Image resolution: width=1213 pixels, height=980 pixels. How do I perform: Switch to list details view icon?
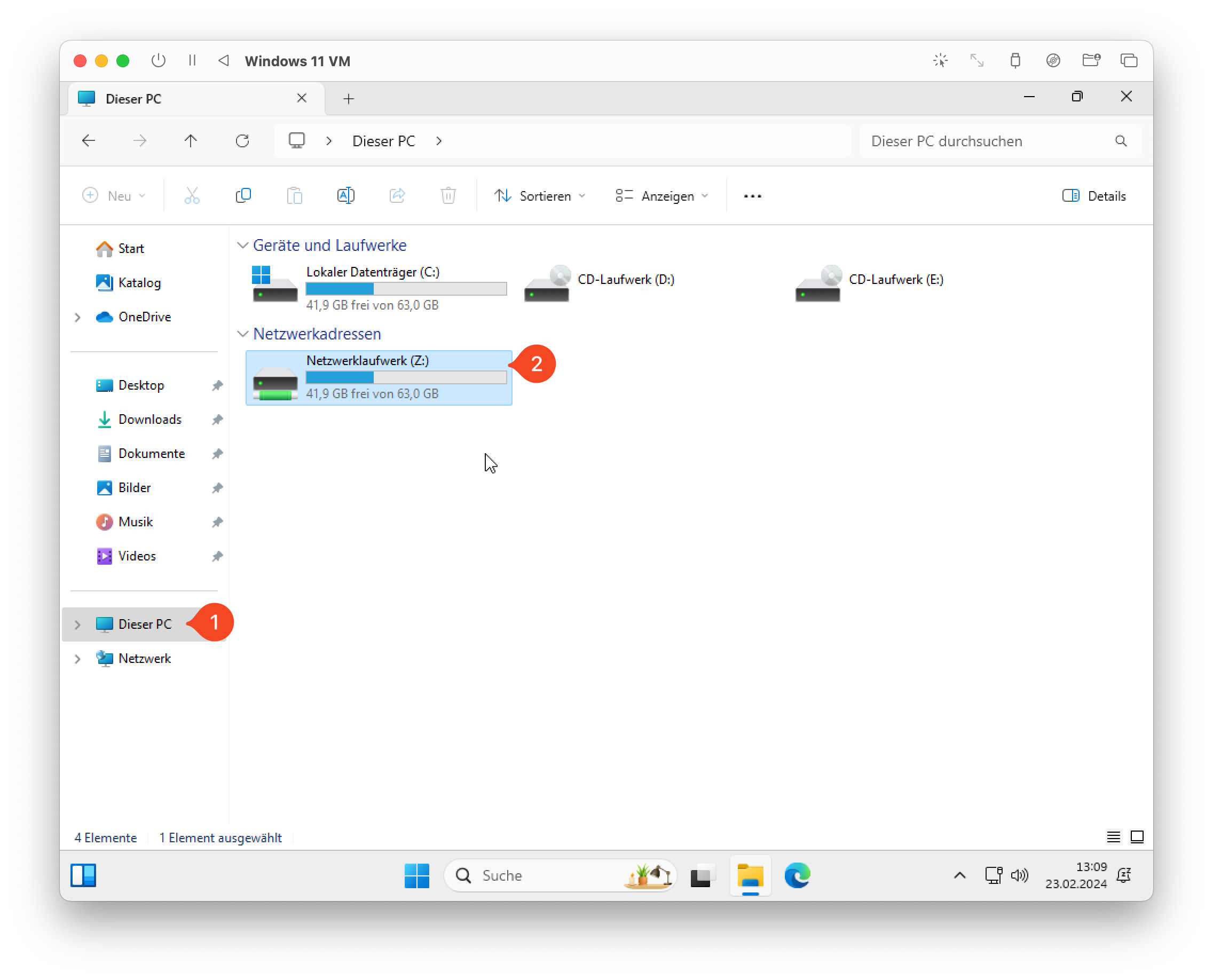(x=1113, y=836)
